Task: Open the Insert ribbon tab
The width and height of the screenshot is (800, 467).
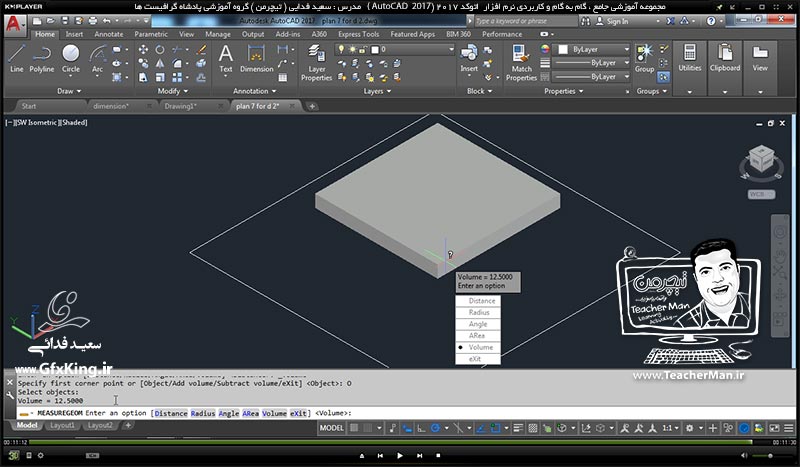Action: 74,34
